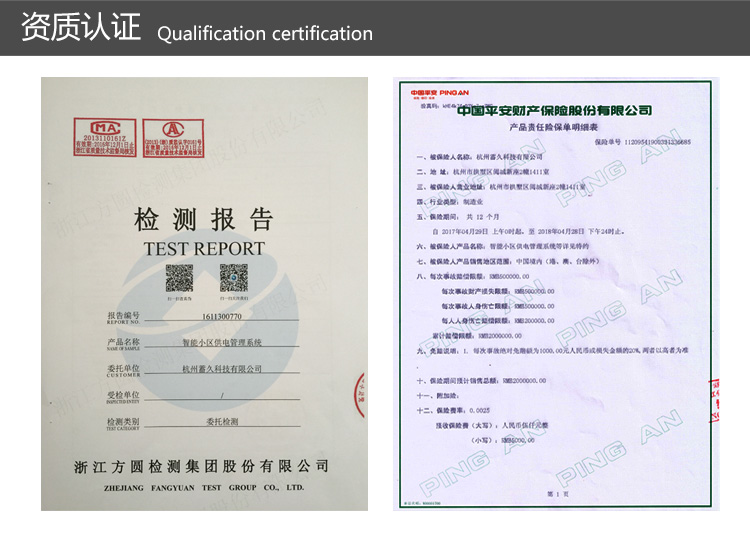
Task: Click the red CMA certification stamp
Action: coord(105,138)
